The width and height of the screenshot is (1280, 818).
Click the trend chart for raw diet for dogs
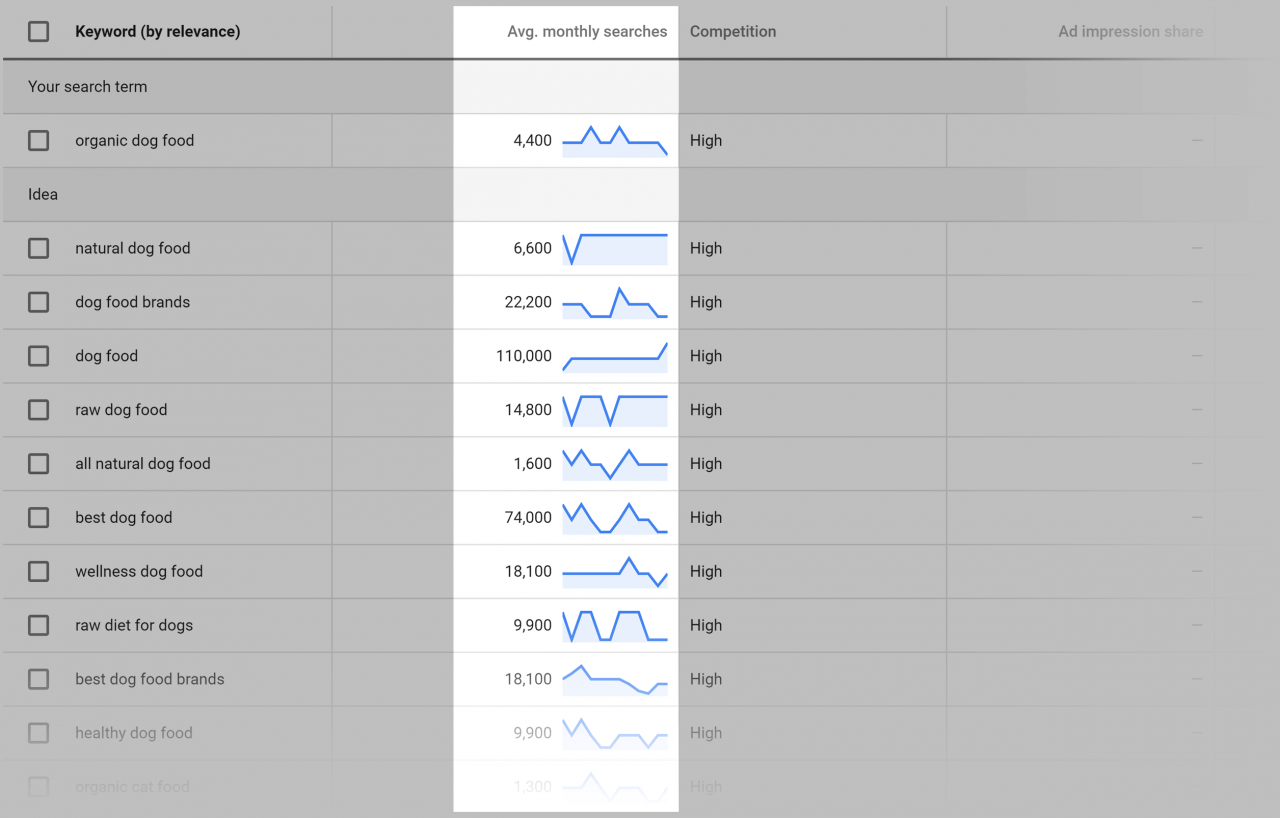click(x=614, y=626)
